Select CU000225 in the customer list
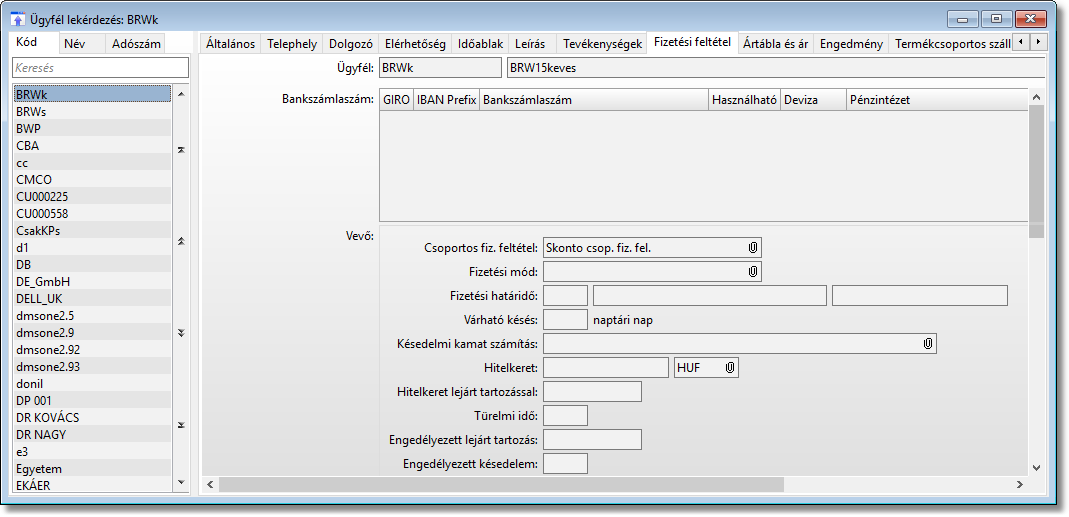Image resolution: width=1069 pixels, height=517 pixels. pyautogui.click(x=92, y=196)
